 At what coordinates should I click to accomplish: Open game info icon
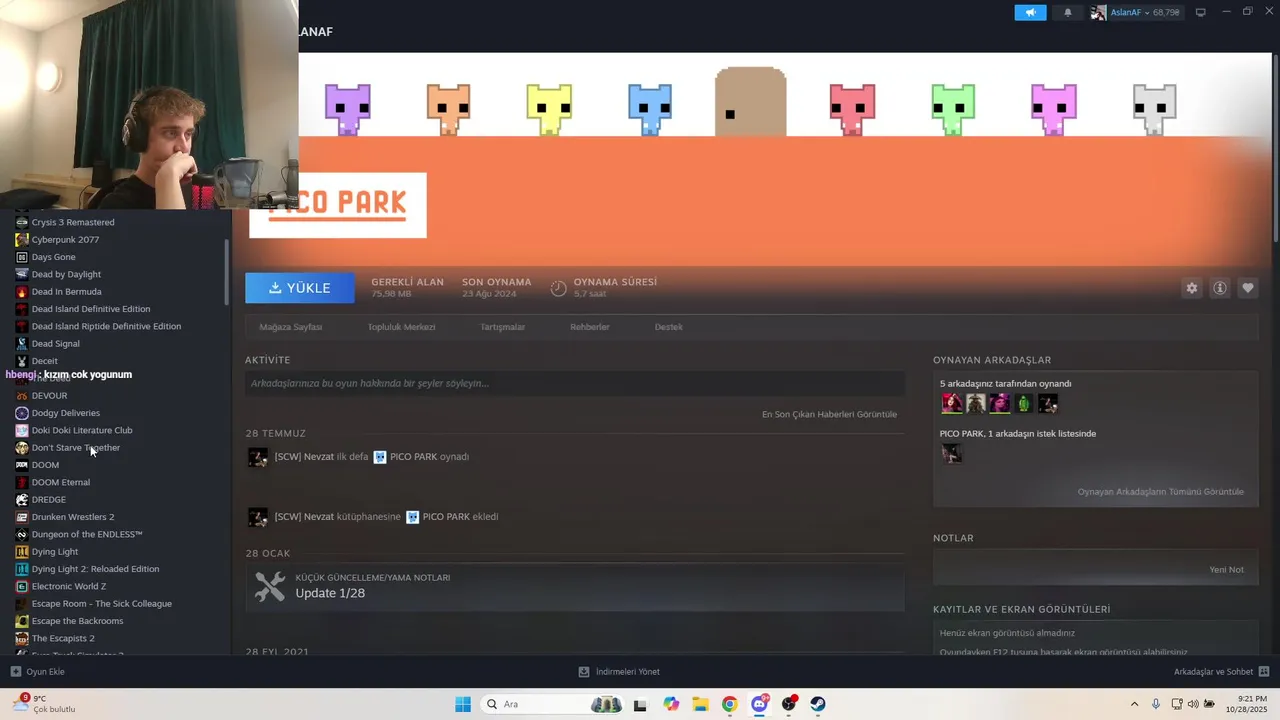(1220, 288)
